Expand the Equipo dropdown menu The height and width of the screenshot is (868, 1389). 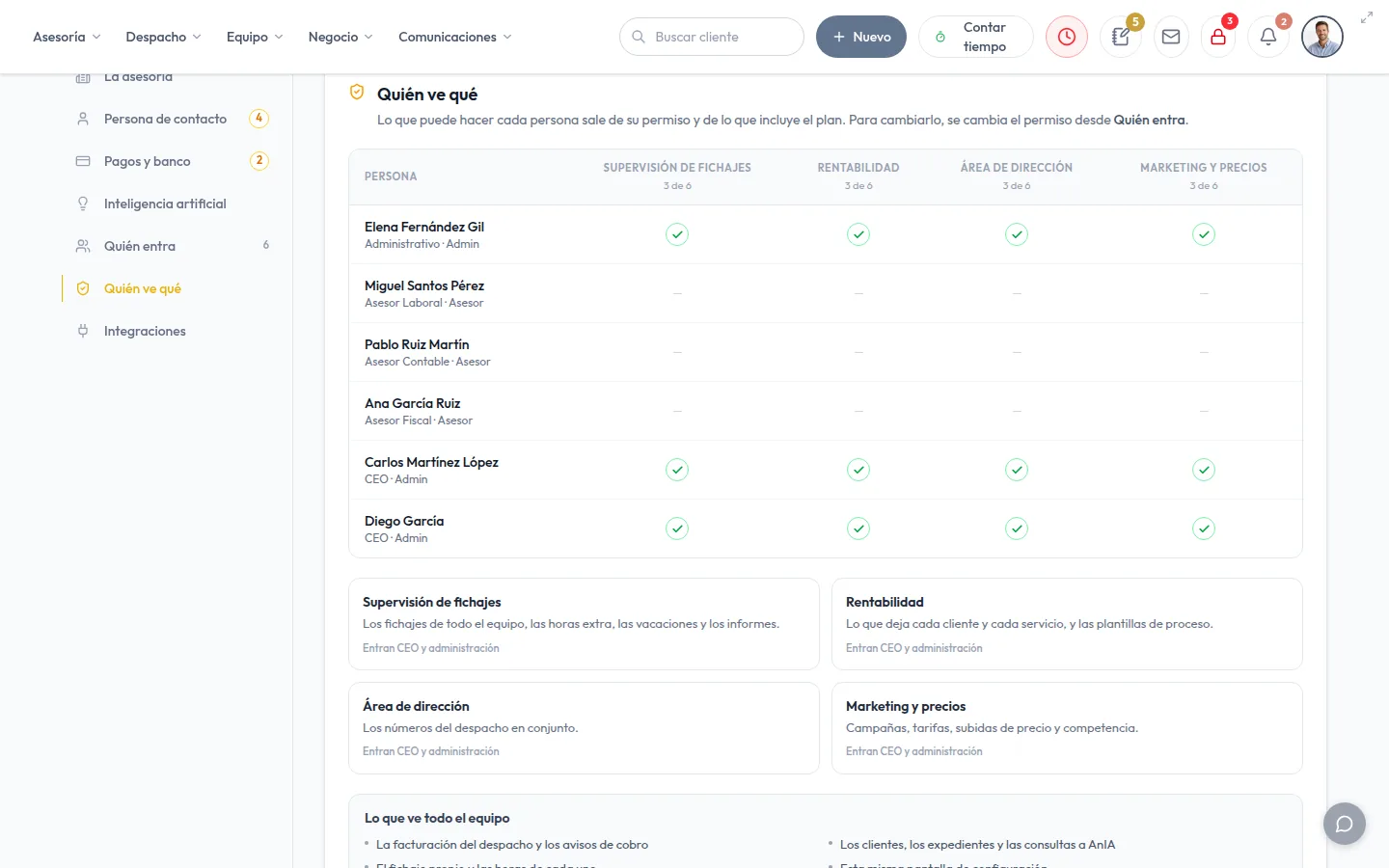tap(255, 37)
